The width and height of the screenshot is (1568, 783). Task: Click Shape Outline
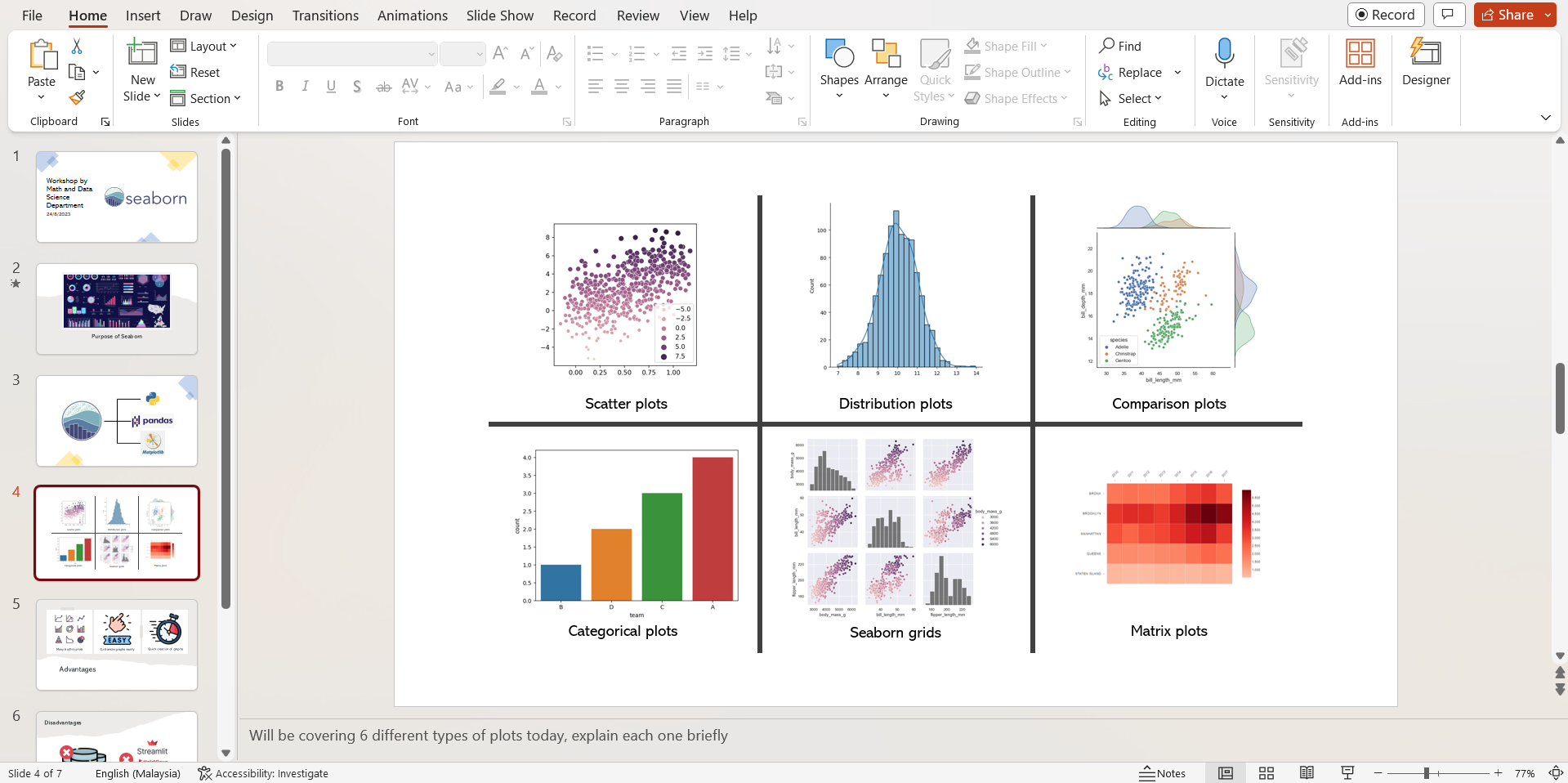(x=1017, y=73)
